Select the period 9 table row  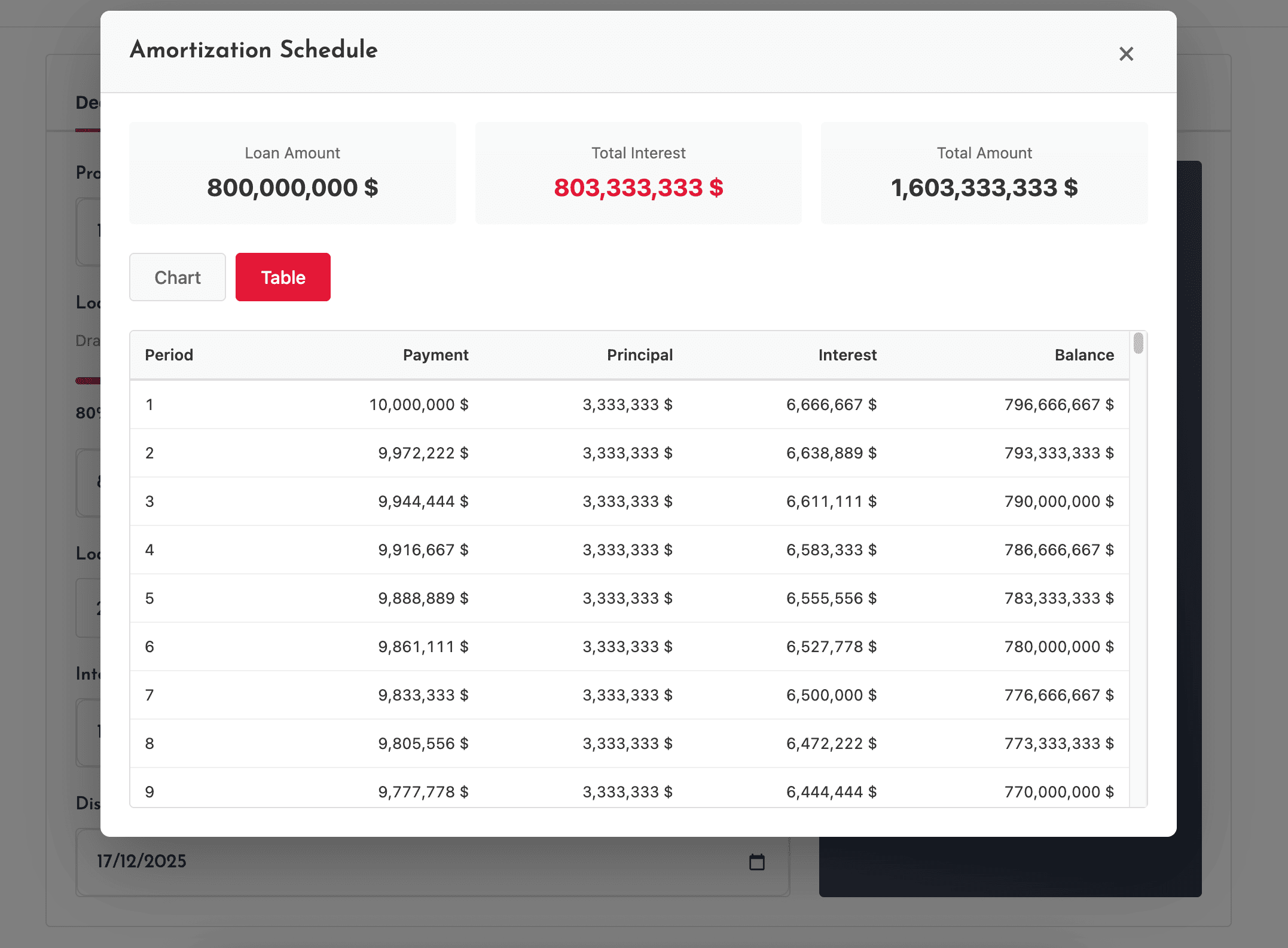tap(629, 791)
